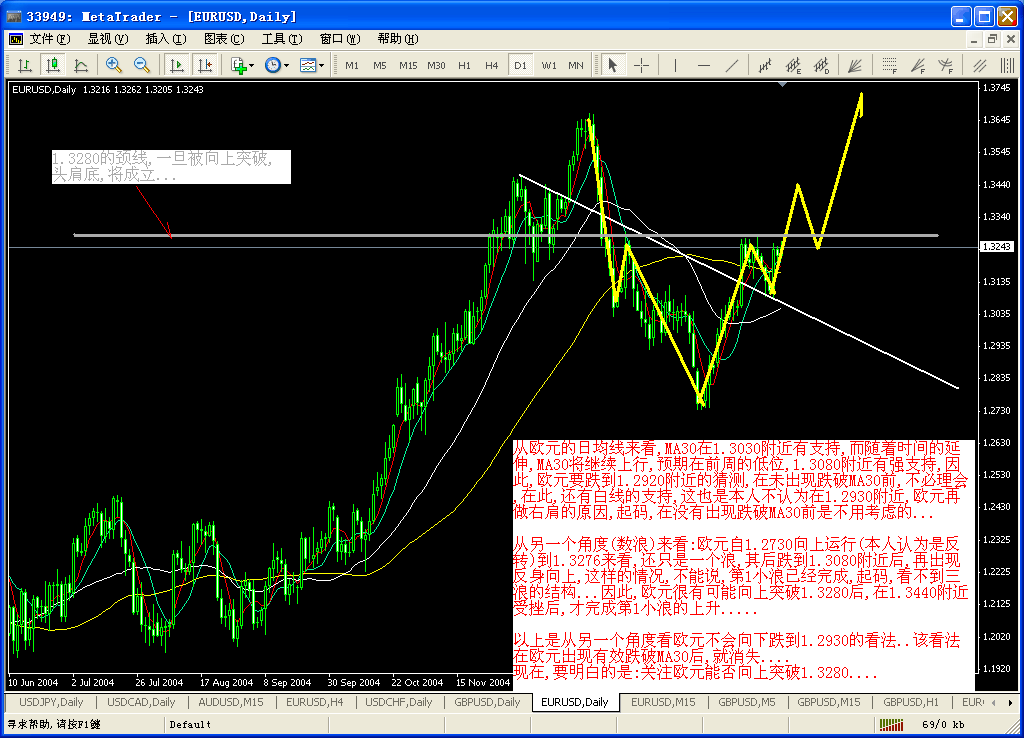Image resolution: width=1024 pixels, height=738 pixels.
Task: Open the chart template dropdown
Action: (312, 65)
